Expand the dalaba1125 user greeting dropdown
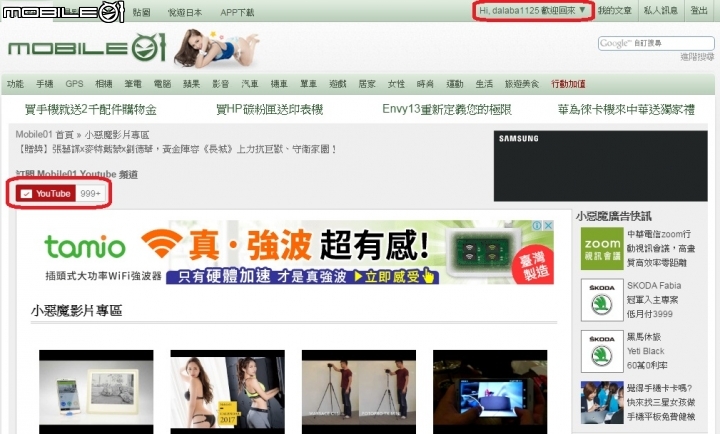Viewport: 720px width, 434px height. tap(533, 10)
